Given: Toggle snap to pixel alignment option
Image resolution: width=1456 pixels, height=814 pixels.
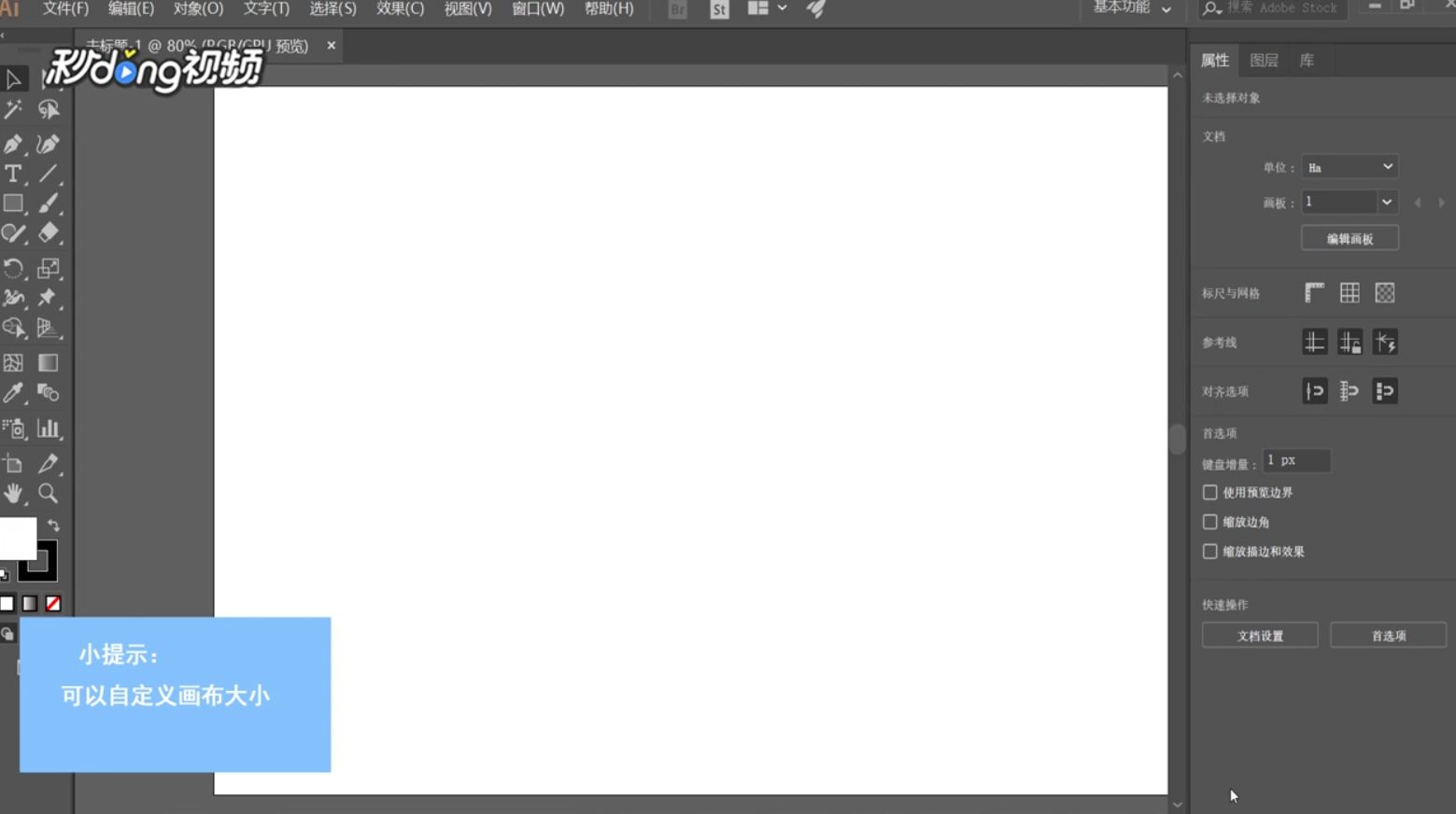Looking at the screenshot, I should [x=1385, y=391].
